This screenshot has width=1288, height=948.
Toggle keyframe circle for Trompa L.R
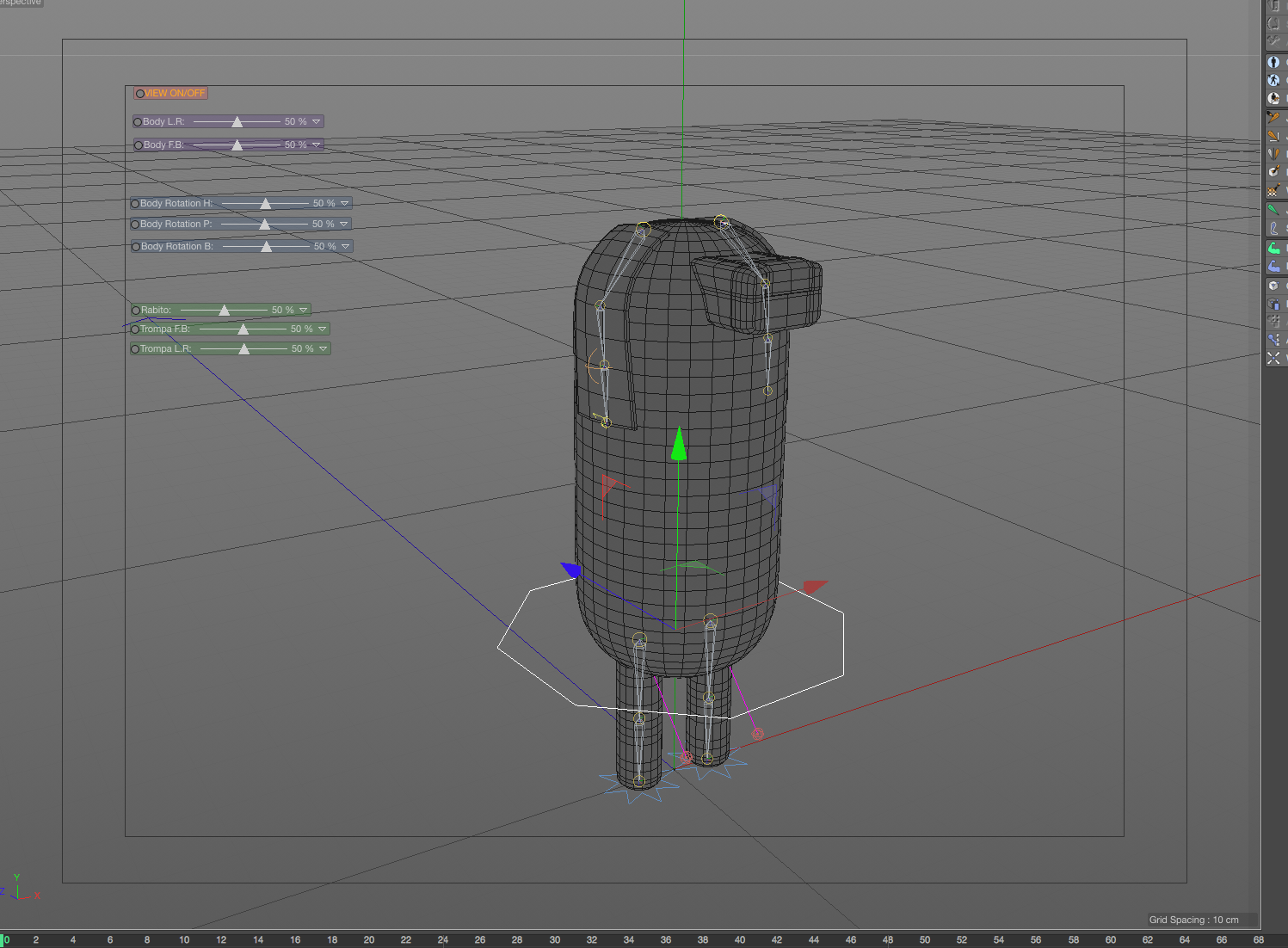135,349
